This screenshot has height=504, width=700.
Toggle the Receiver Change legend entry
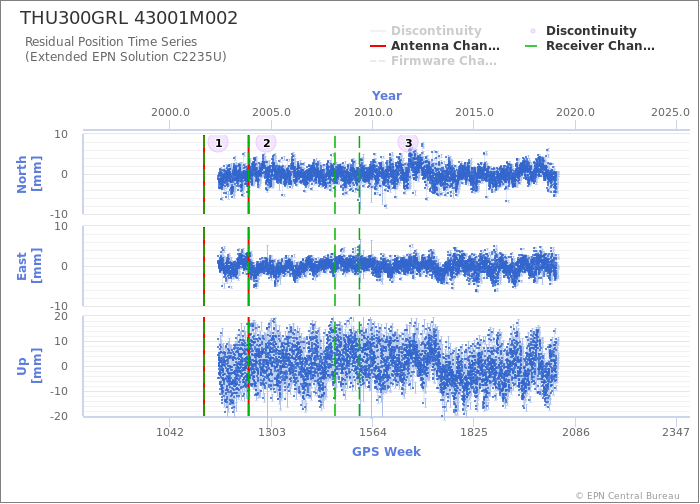pos(589,46)
